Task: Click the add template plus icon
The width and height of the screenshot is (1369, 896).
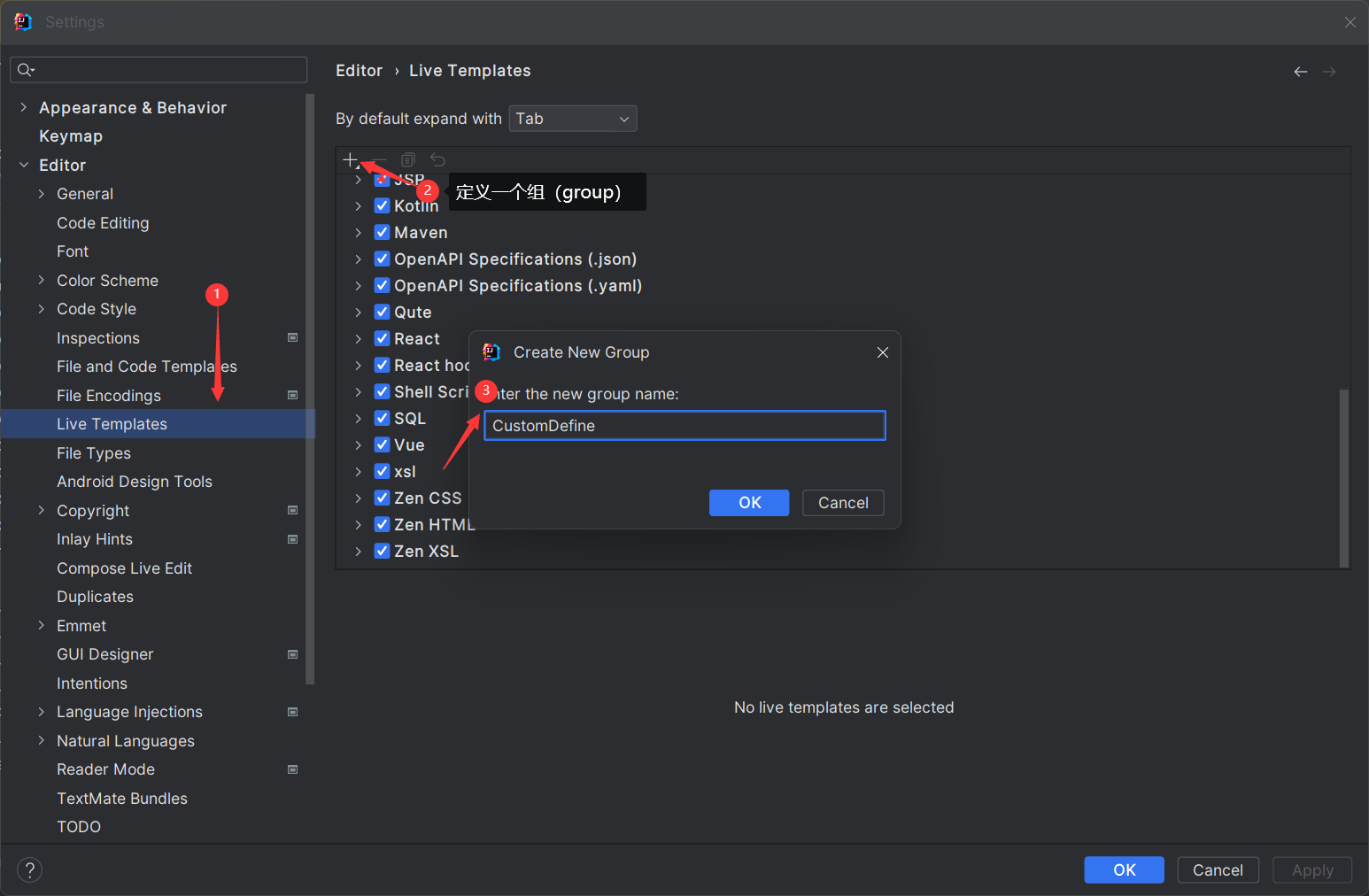Action: [350, 159]
